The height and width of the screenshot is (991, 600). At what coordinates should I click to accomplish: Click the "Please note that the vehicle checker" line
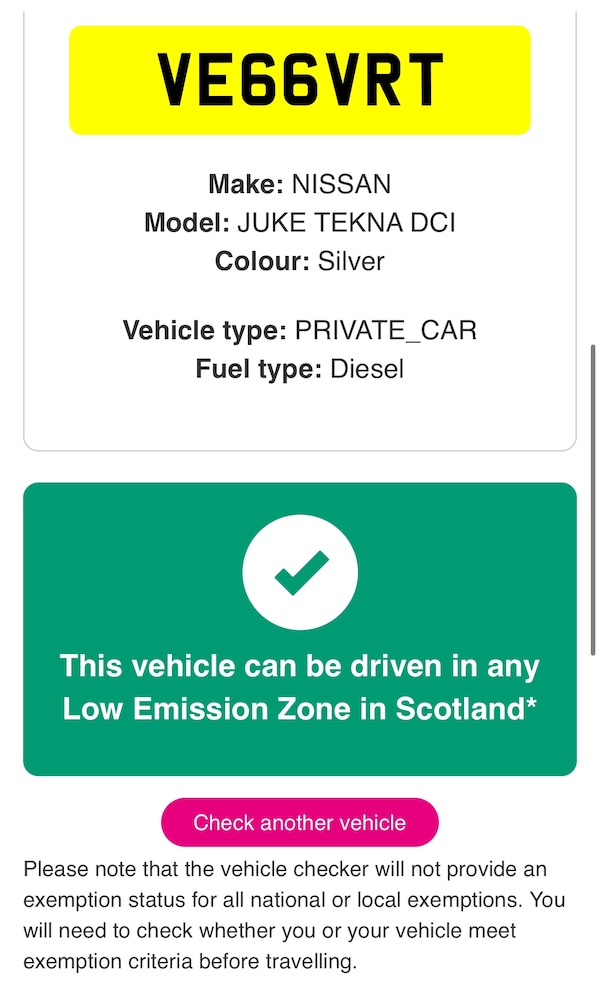(x=285, y=869)
